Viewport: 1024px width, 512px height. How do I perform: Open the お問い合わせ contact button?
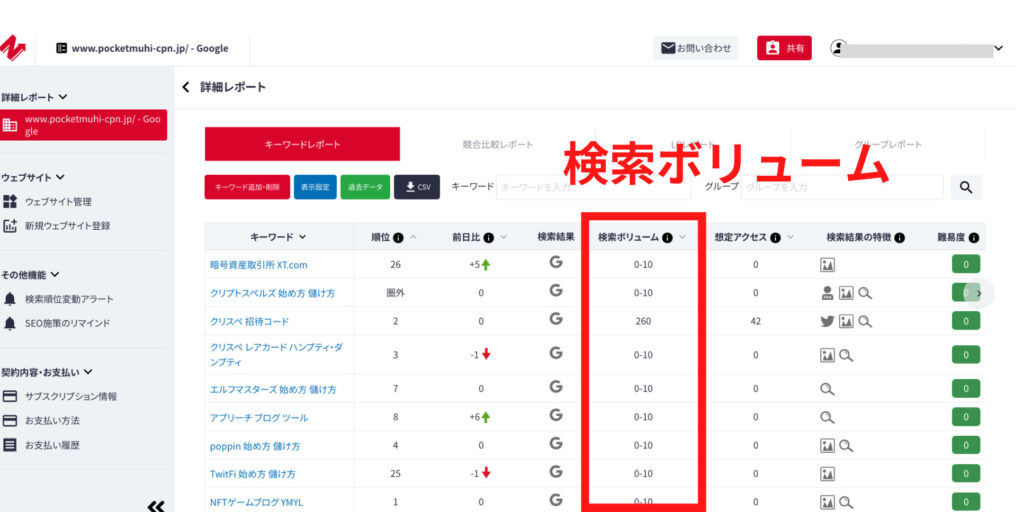click(696, 48)
